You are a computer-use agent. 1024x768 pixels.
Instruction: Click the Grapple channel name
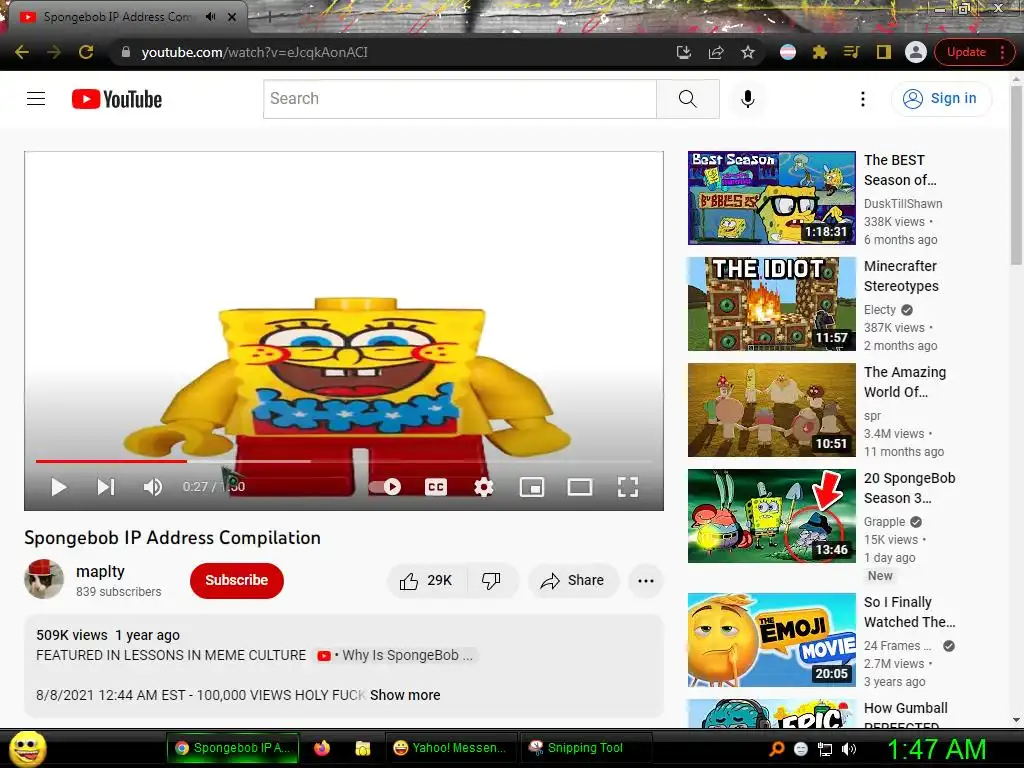[x=884, y=522]
